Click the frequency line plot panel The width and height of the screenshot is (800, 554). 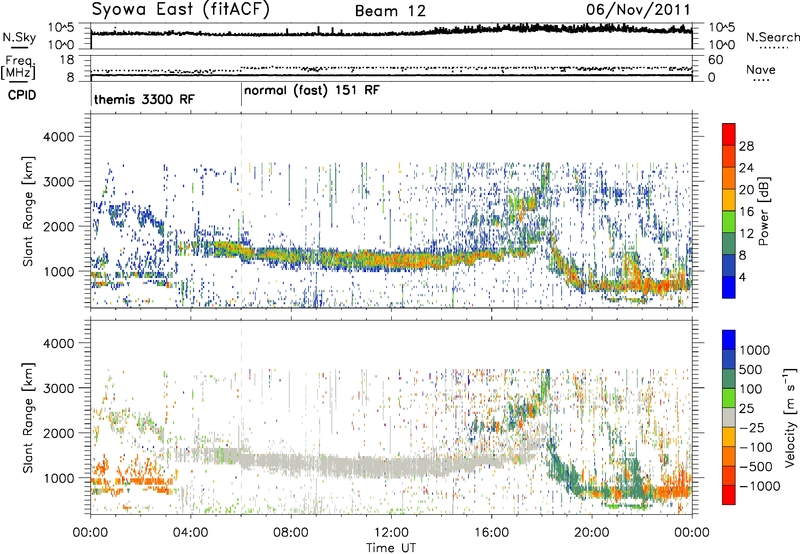pos(391,68)
